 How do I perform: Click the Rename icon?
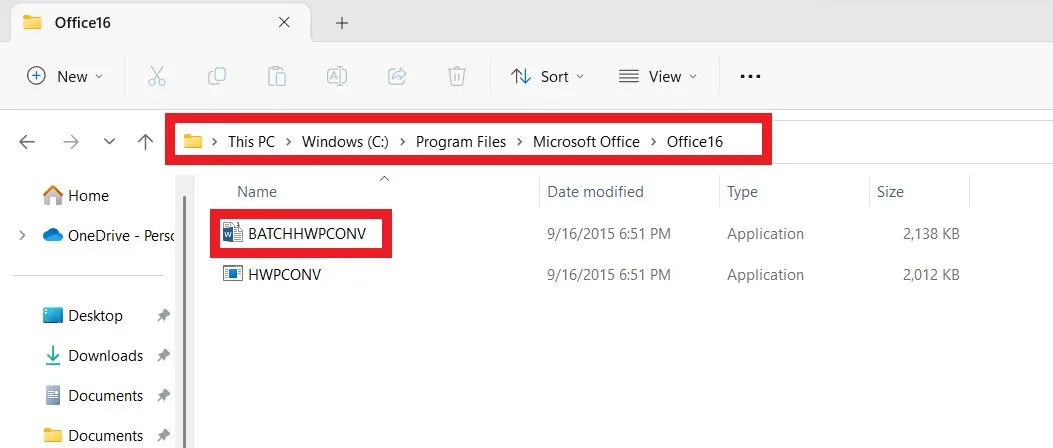click(x=336, y=76)
